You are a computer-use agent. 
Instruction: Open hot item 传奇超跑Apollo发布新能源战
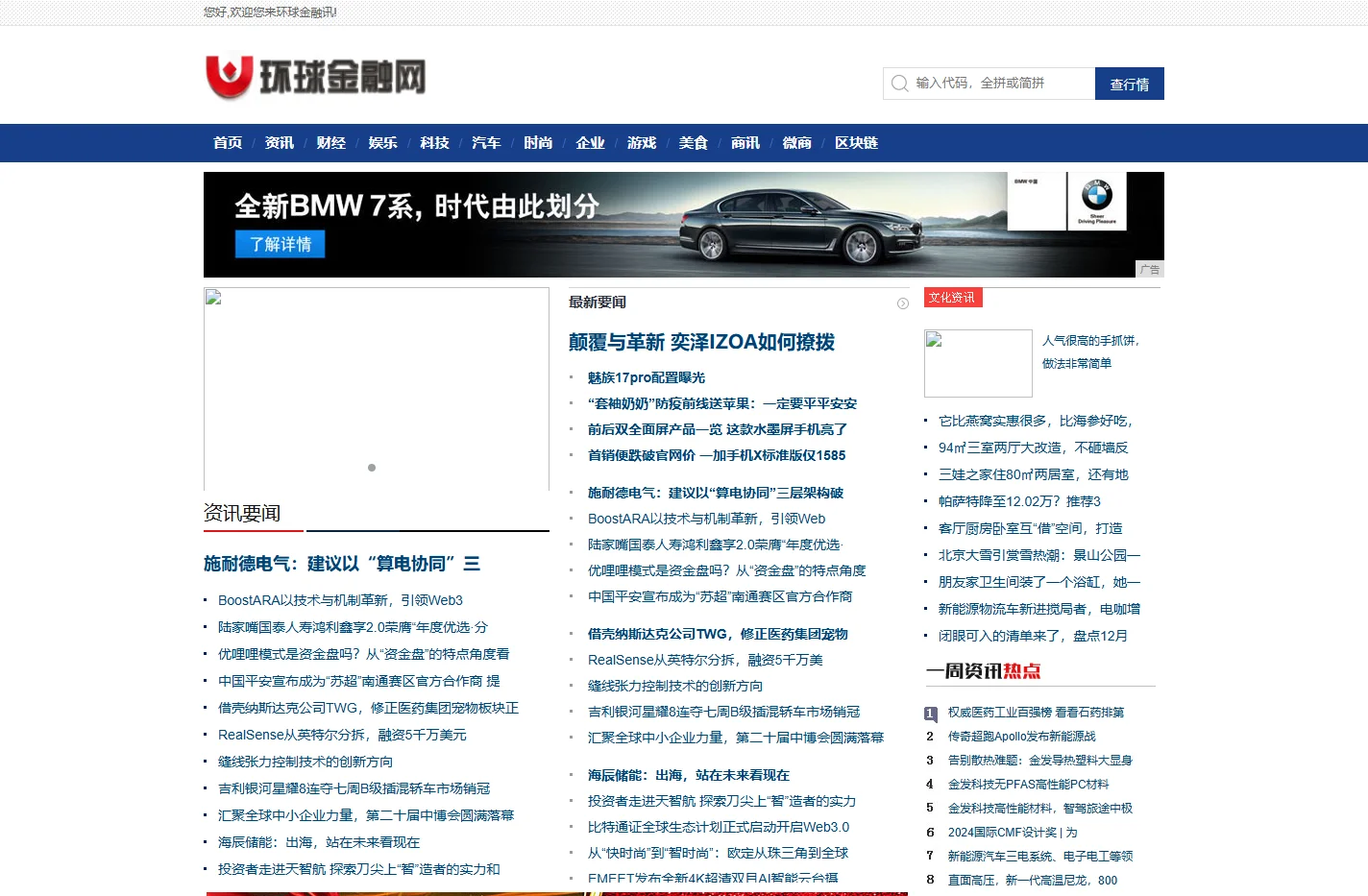point(1022,737)
